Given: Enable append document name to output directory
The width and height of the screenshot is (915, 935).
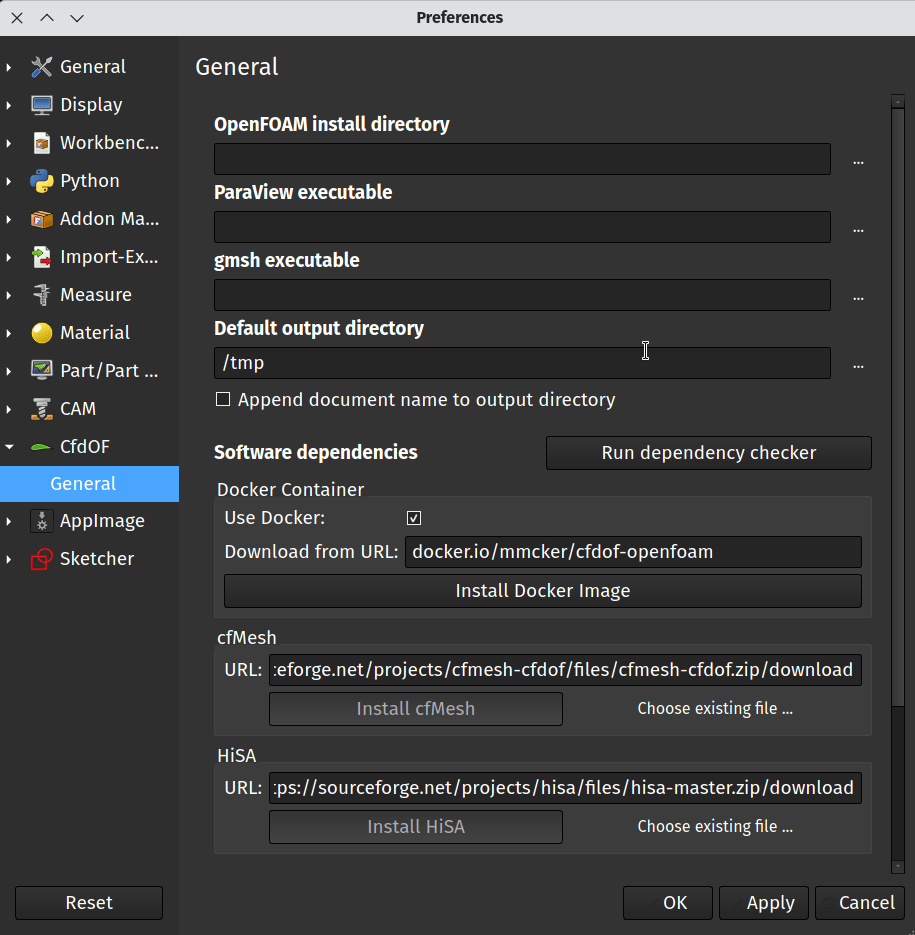Looking at the screenshot, I should 221,399.
